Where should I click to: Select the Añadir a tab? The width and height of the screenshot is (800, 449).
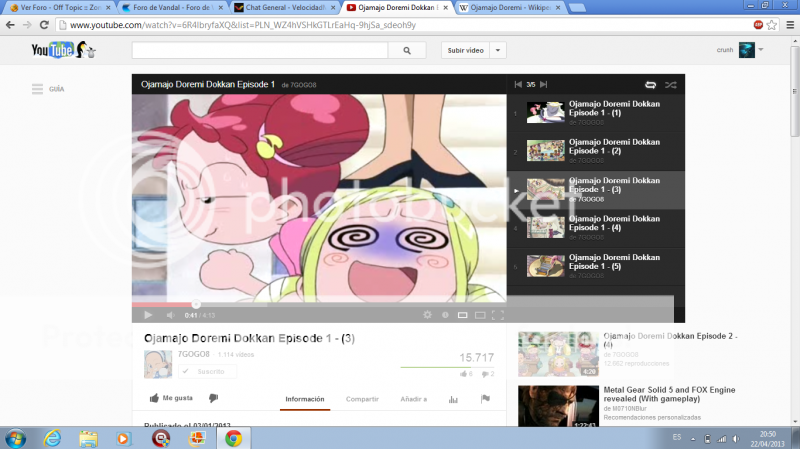(414, 399)
